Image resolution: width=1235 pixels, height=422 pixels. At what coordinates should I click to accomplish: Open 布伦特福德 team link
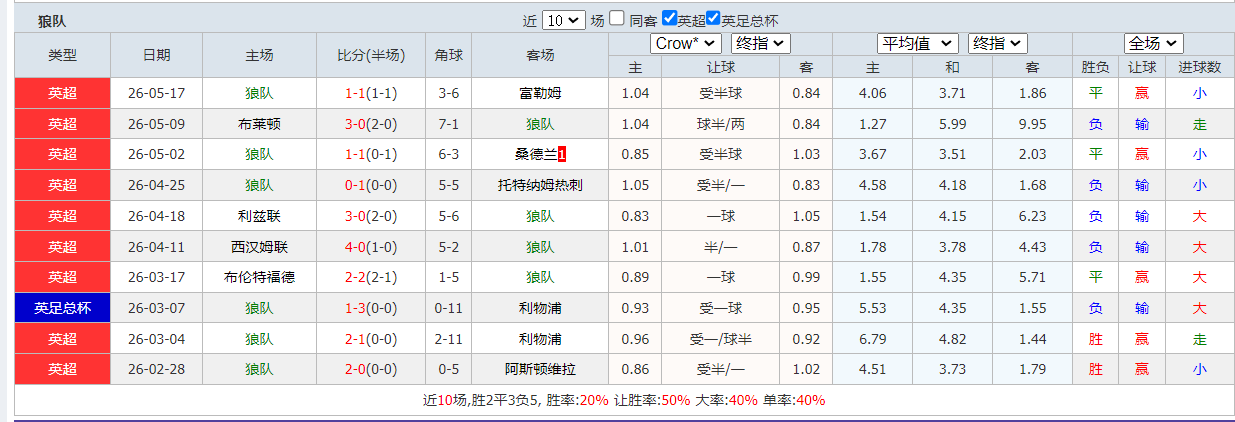(x=259, y=277)
